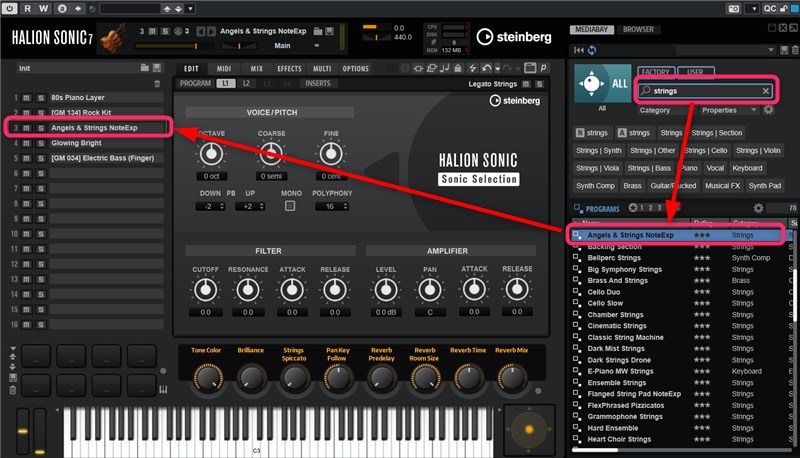Click the lock icon in the editor toolbar
Viewport: 800px width, 458px height.
[458, 68]
